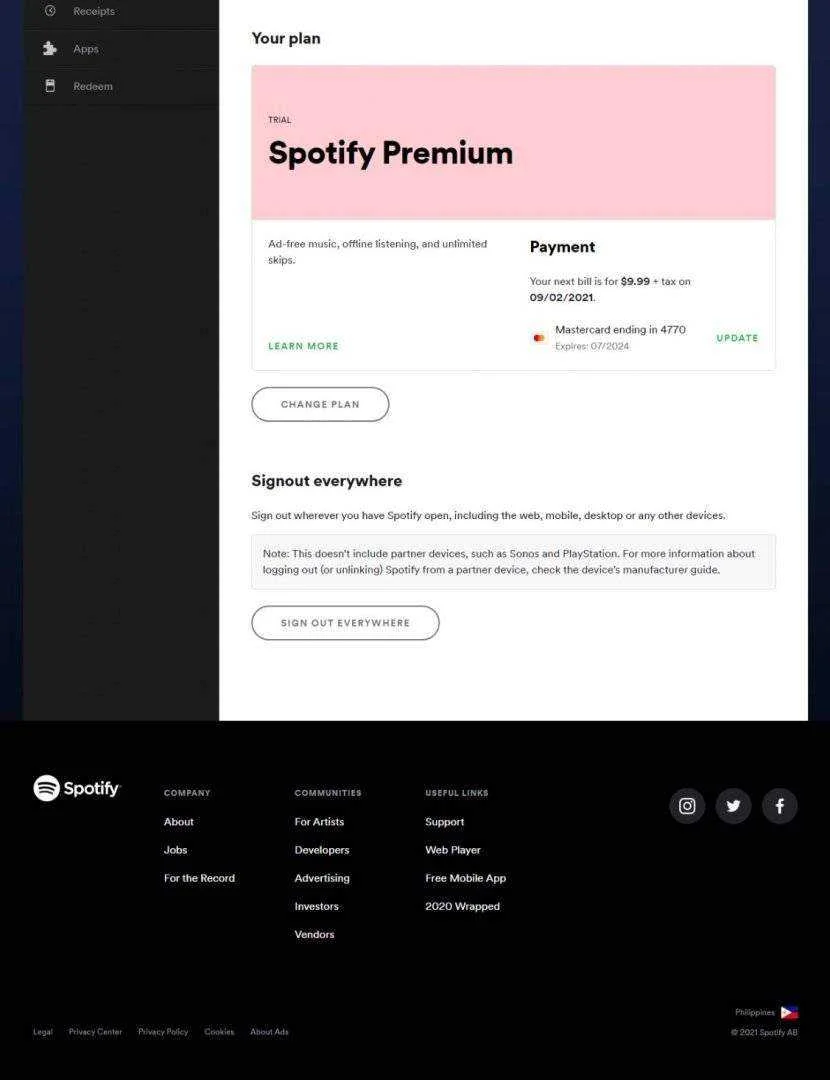This screenshot has height=1080, width=830.
Task: Open Twitter via the footer bird icon
Action: [733, 806]
